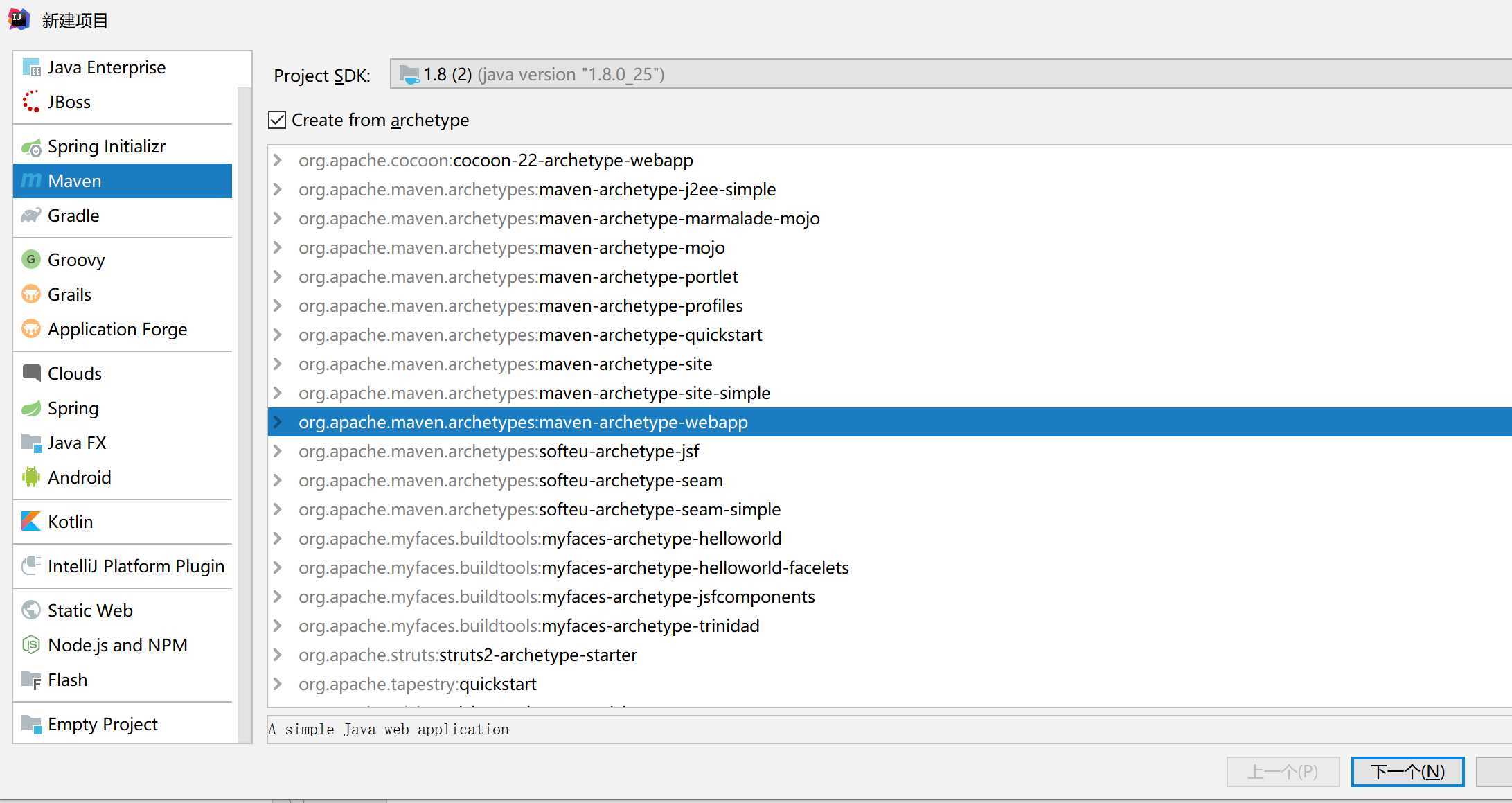The image size is (1512, 803).
Task: Click the JBoss red dots icon
Action: point(31,102)
